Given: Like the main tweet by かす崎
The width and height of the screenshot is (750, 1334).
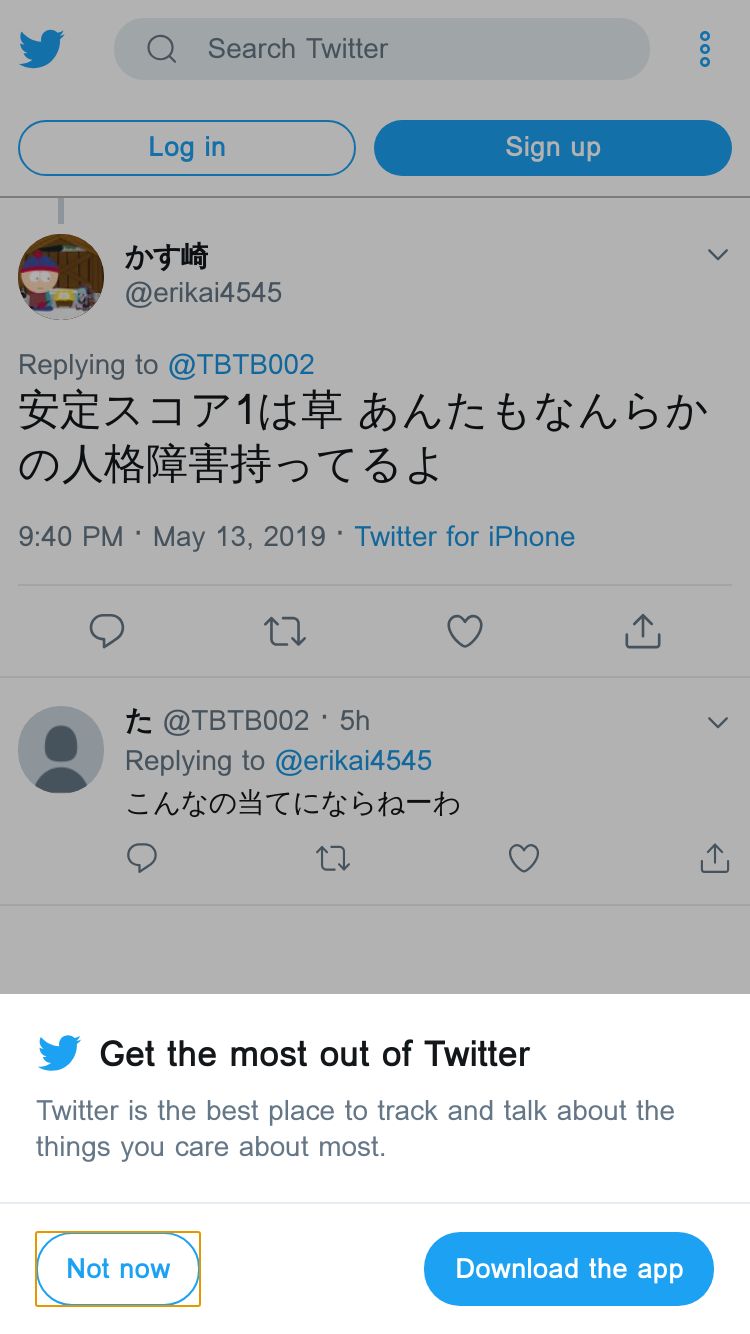Looking at the screenshot, I should (464, 631).
